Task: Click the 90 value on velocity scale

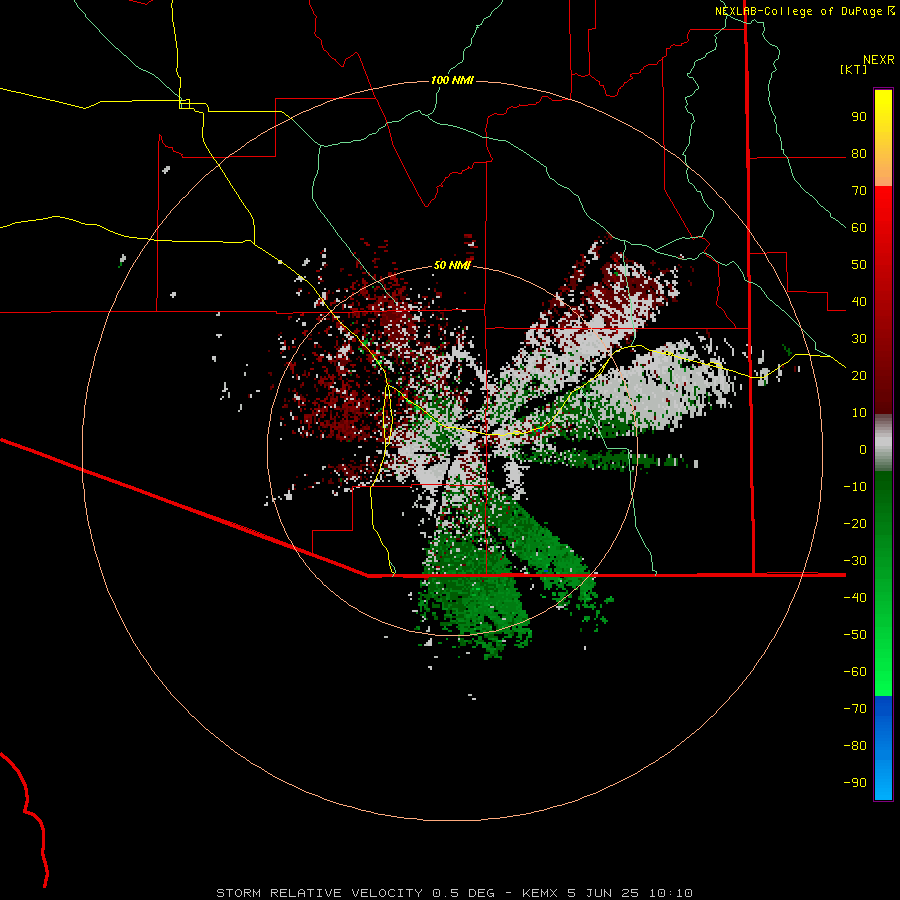Action: pyautogui.click(x=859, y=117)
